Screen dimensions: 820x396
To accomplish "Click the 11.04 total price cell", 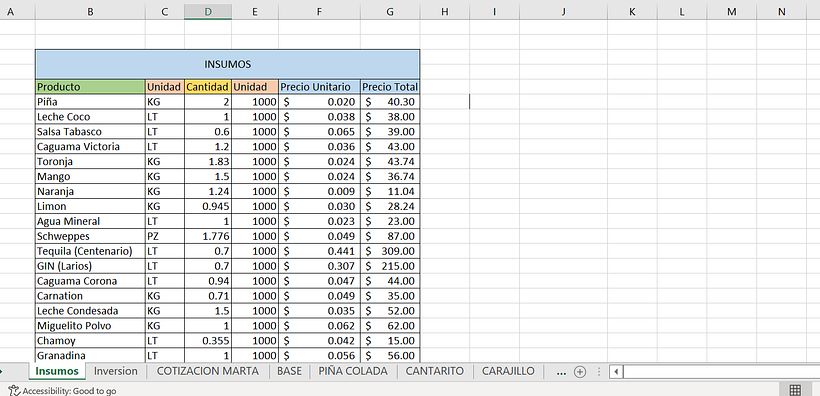I will click(390, 191).
